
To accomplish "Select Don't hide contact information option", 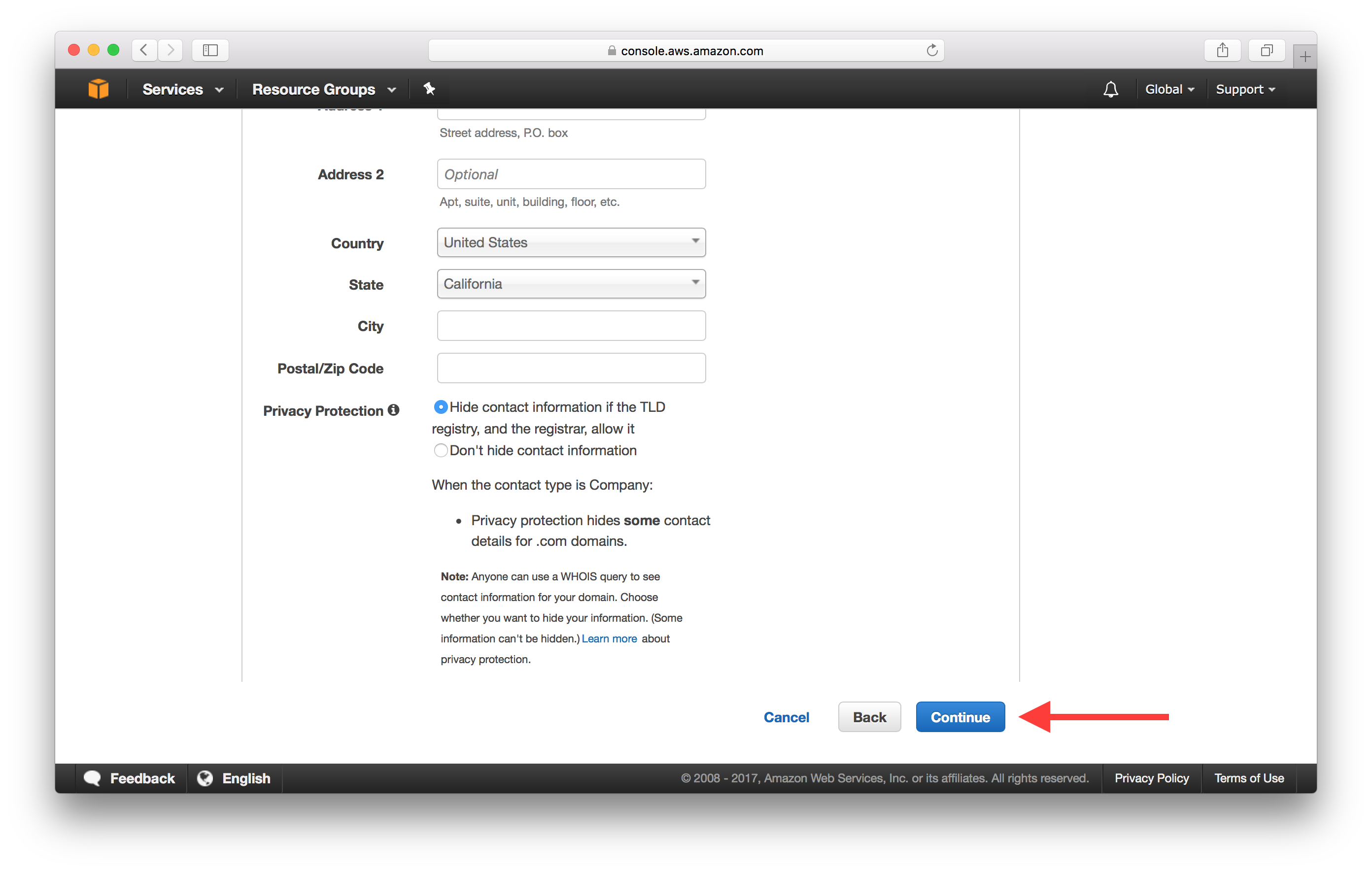I will click(441, 450).
